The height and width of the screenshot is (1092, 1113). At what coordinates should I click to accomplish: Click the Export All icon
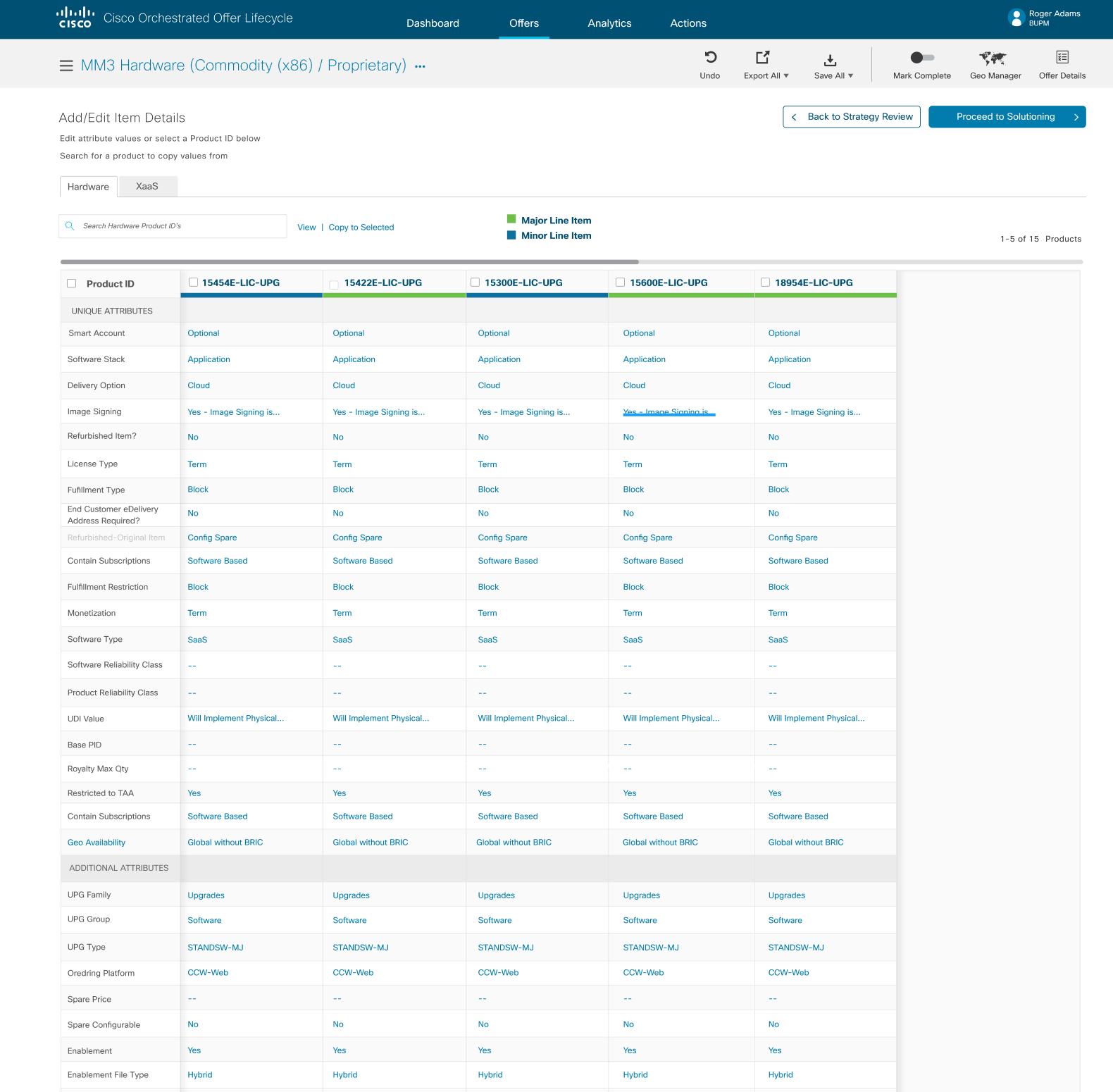click(762, 58)
